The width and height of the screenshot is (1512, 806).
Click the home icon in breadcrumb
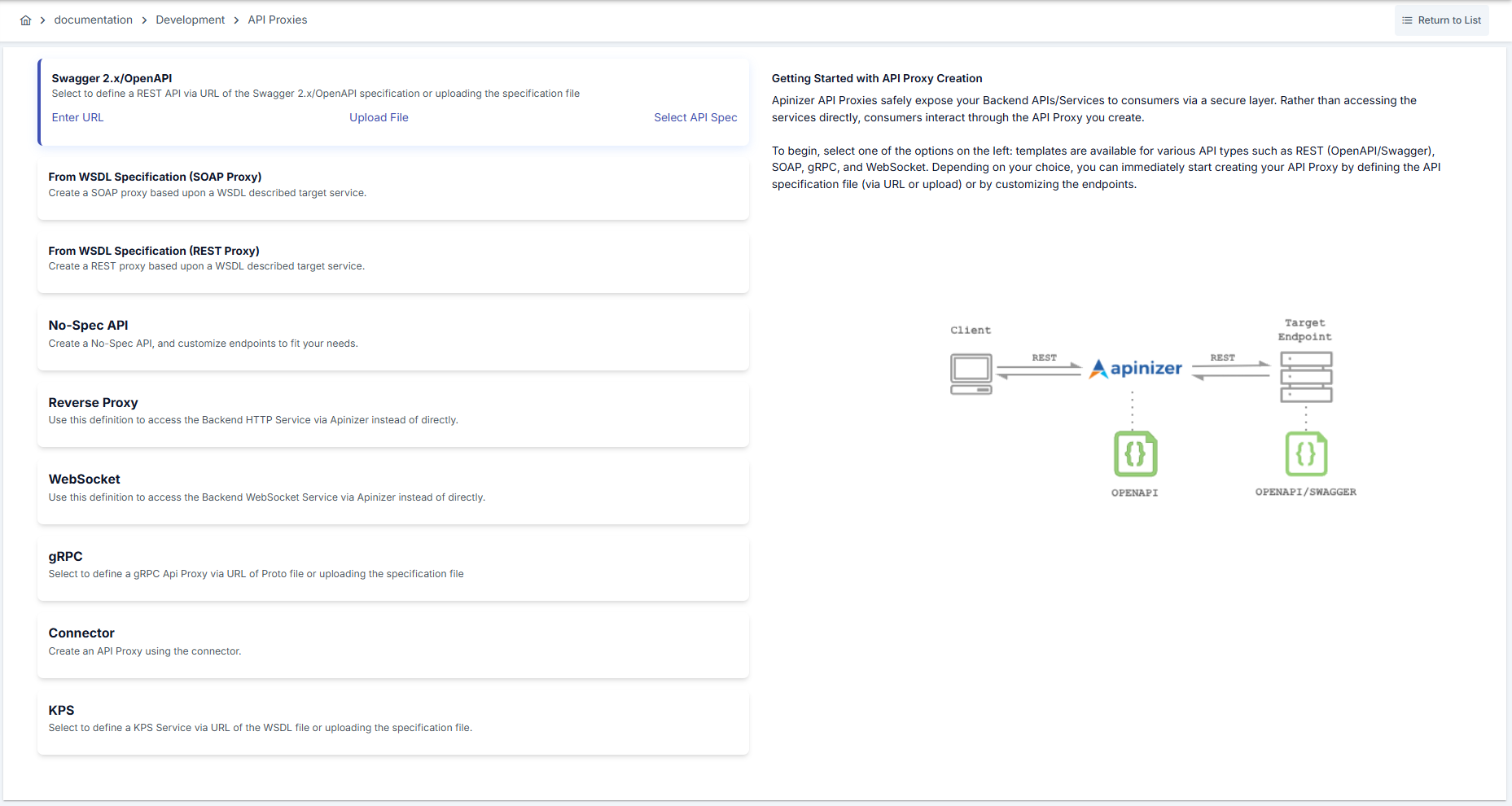pos(26,20)
